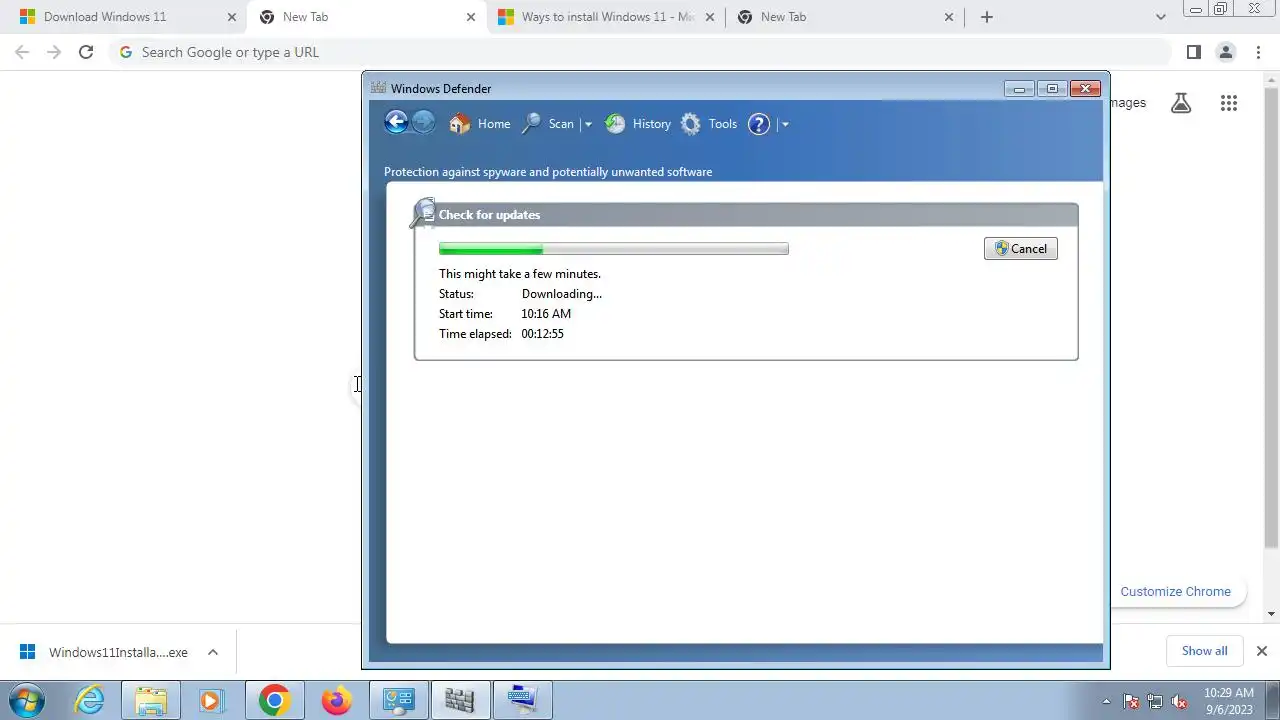The image size is (1280, 720).
Task: Open Windows Defender Home
Action: [x=480, y=124]
